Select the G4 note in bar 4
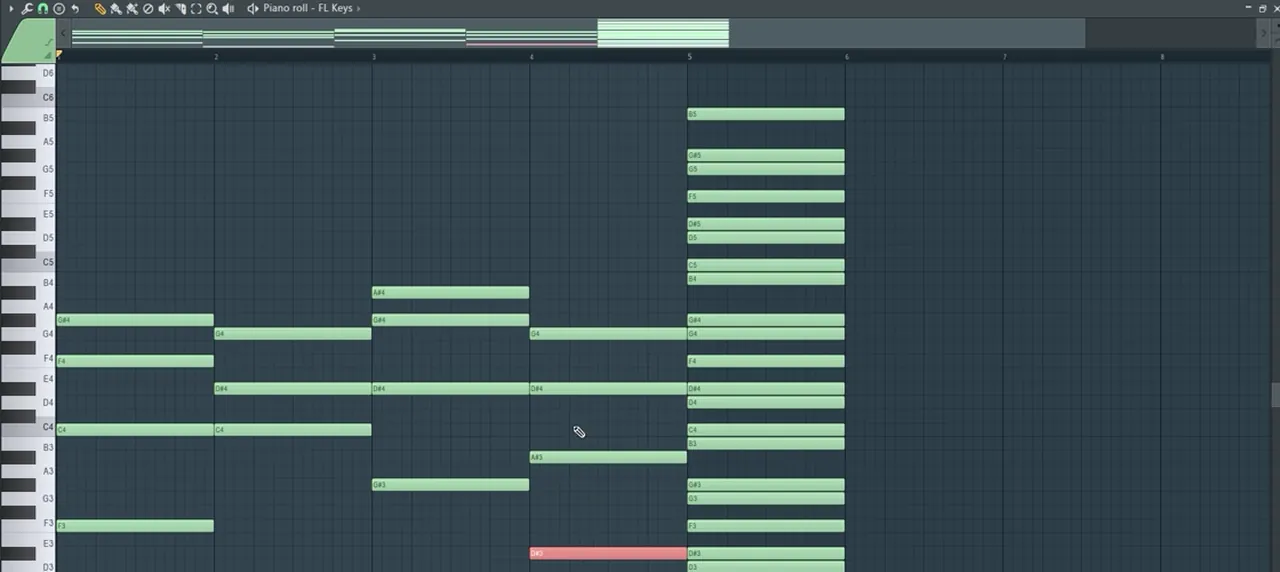 (608, 334)
